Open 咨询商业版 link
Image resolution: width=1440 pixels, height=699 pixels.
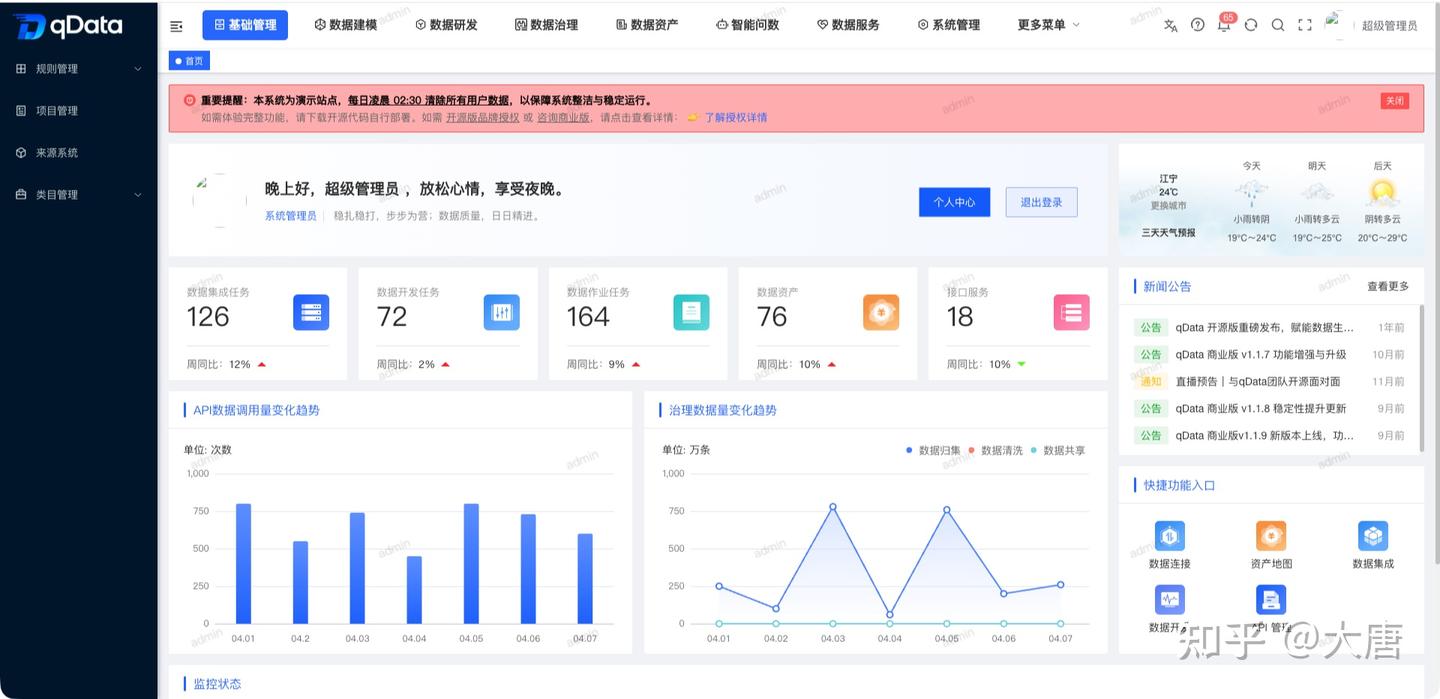click(x=563, y=117)
